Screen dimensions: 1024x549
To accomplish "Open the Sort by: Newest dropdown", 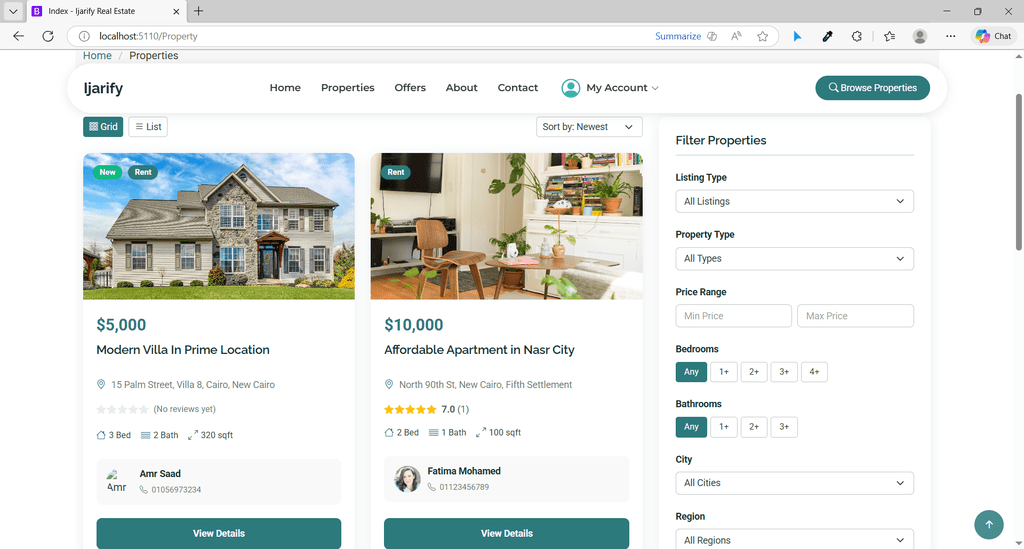I will coord(589,127).
